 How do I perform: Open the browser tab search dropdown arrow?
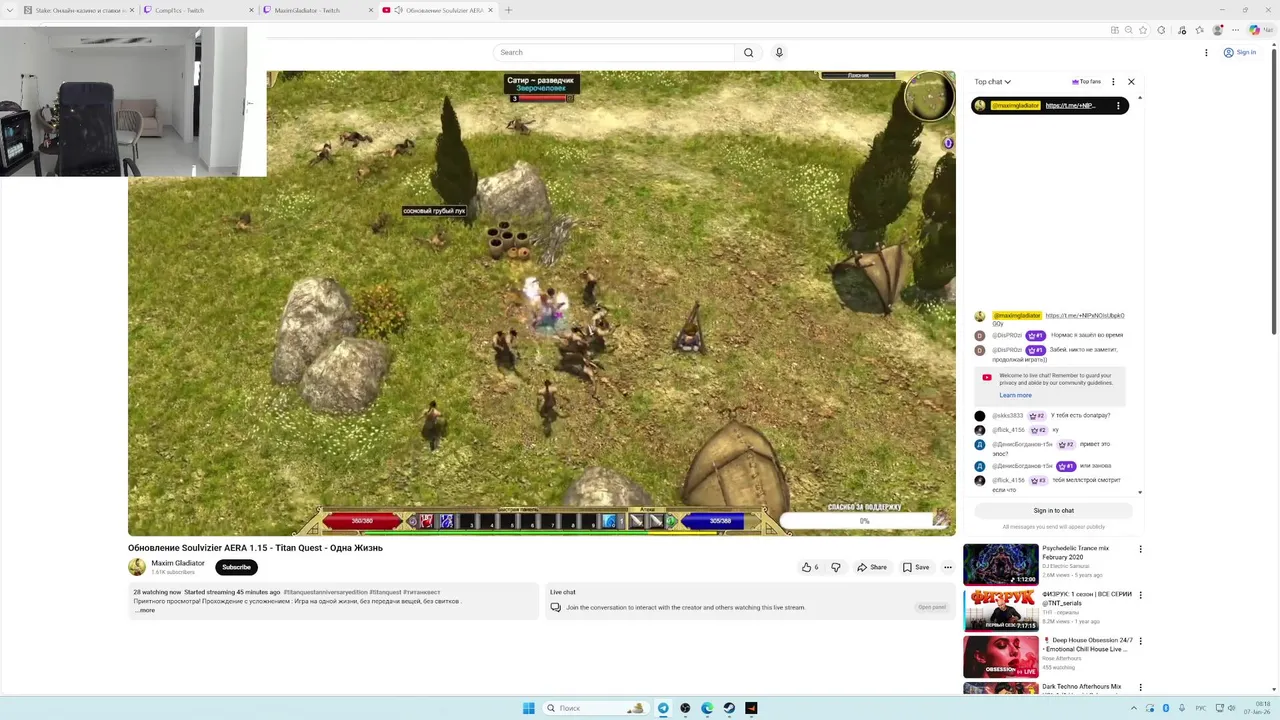(x=8, y=10)
